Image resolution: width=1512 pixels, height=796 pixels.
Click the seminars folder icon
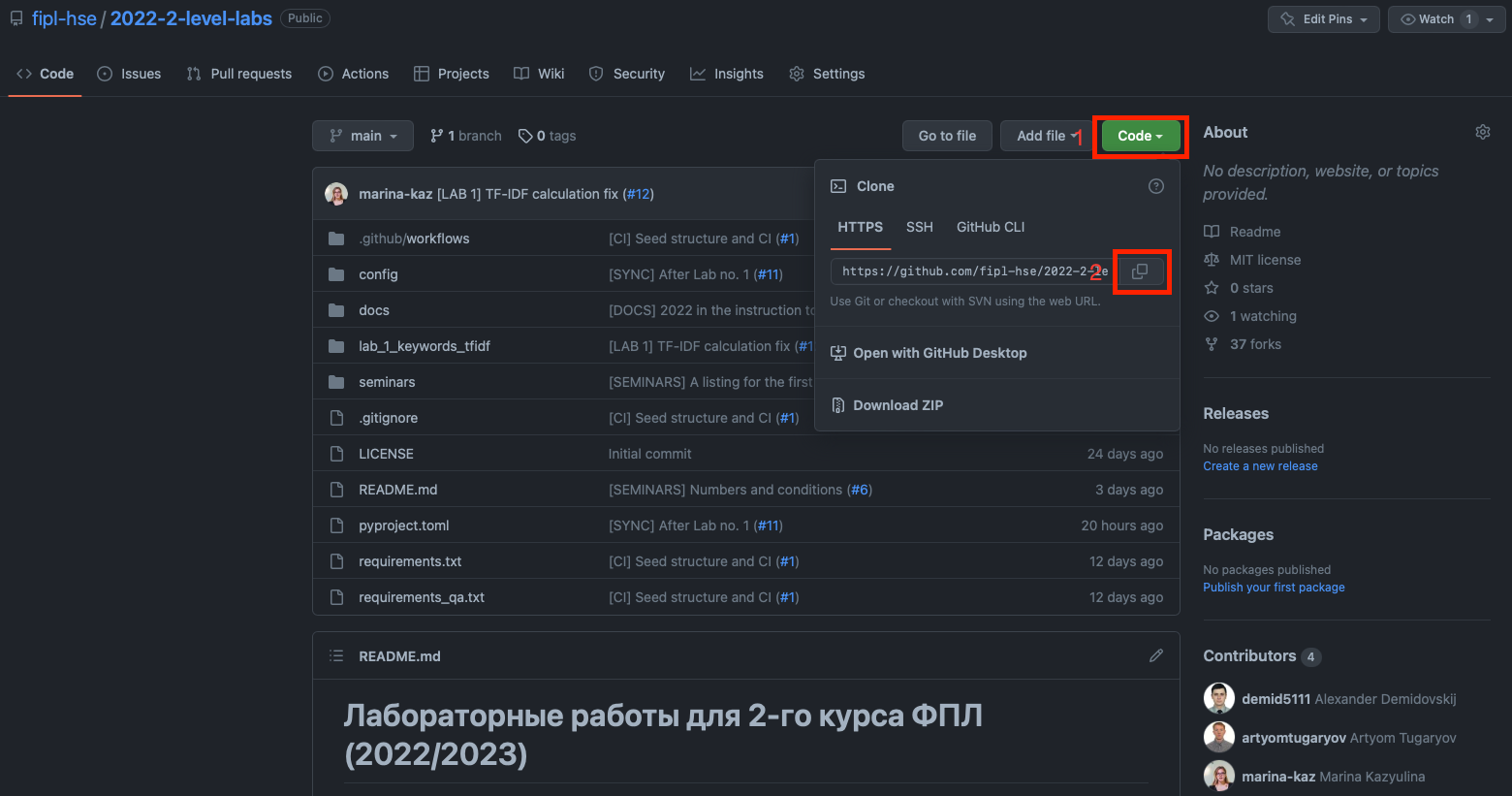pyautogui.click(x=336, y=382)
